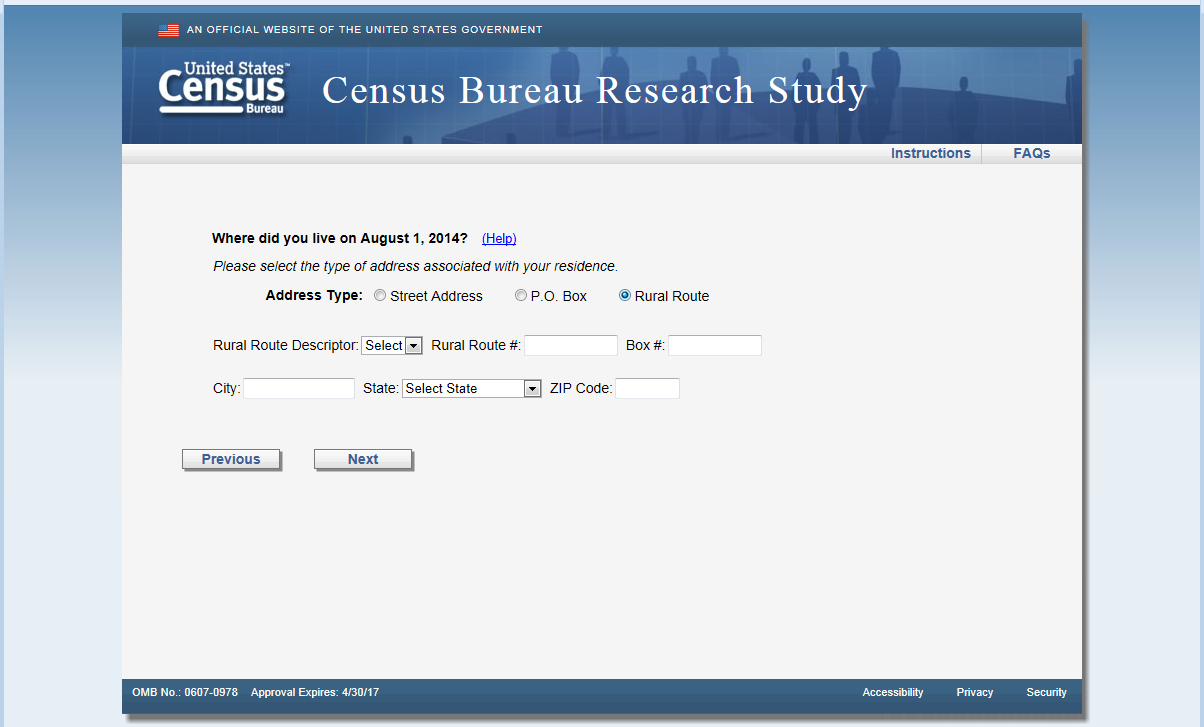This screenshot has height=727, width=1204.
Task: Click into the City text field
Action: point(299,389)
